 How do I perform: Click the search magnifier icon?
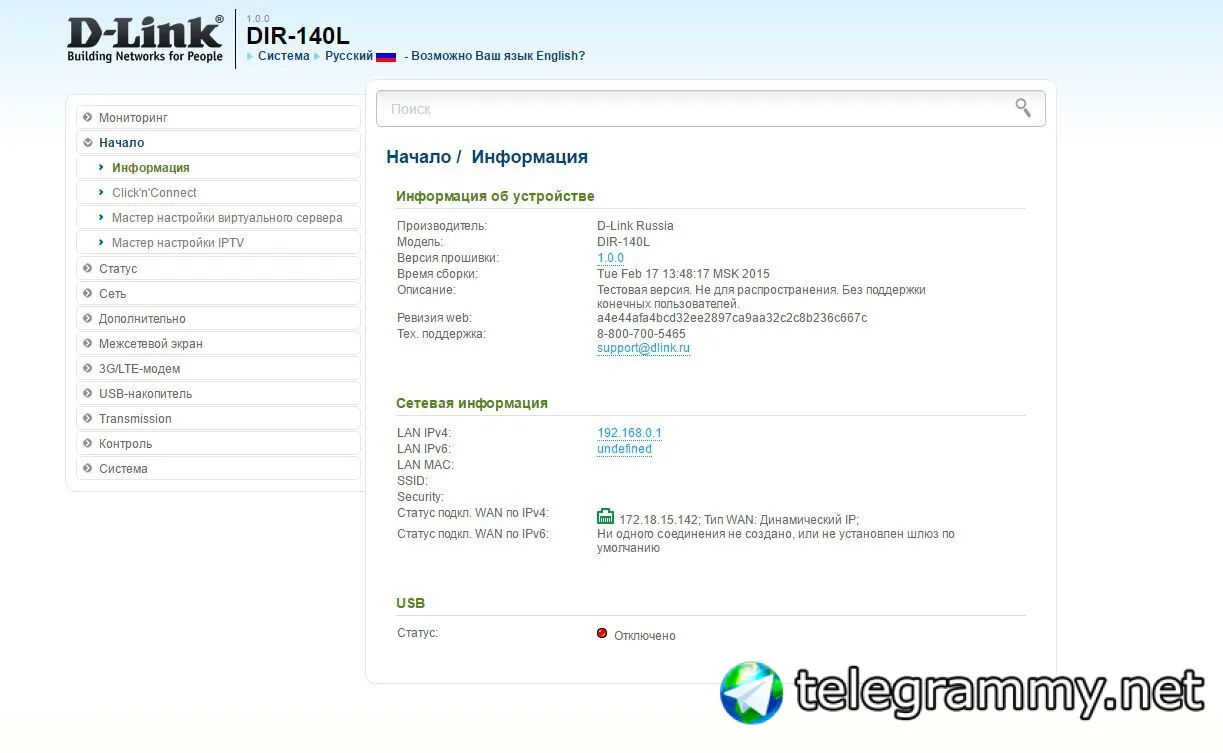pyautogui.click(x=1023, y=108)
